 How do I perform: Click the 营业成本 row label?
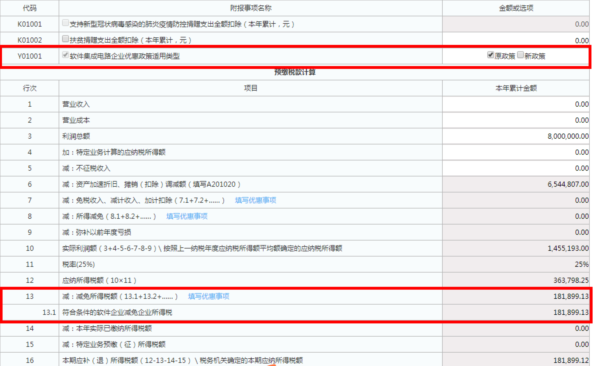(x=76, y=120)
